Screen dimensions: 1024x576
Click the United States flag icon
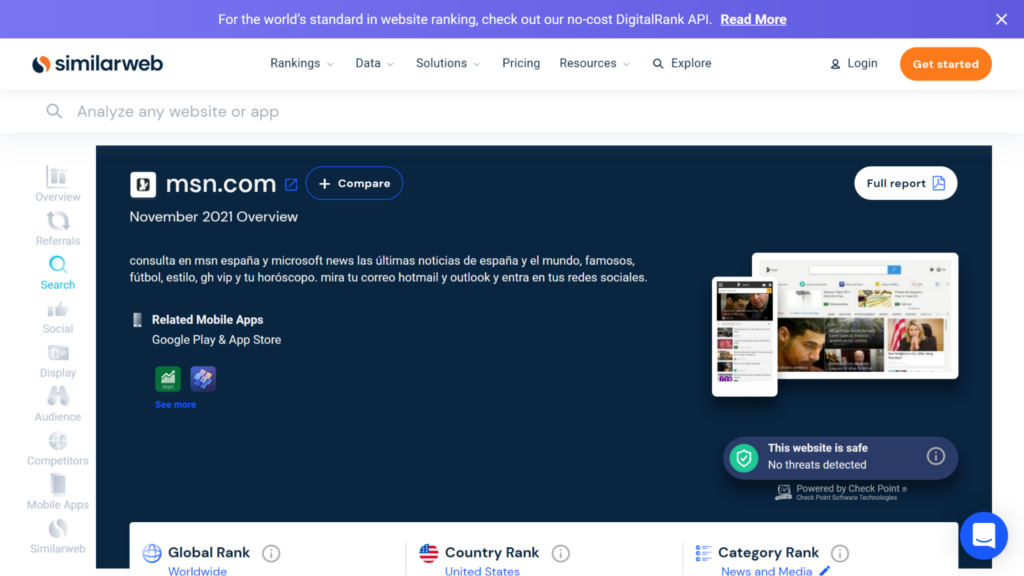coord(428,553)
